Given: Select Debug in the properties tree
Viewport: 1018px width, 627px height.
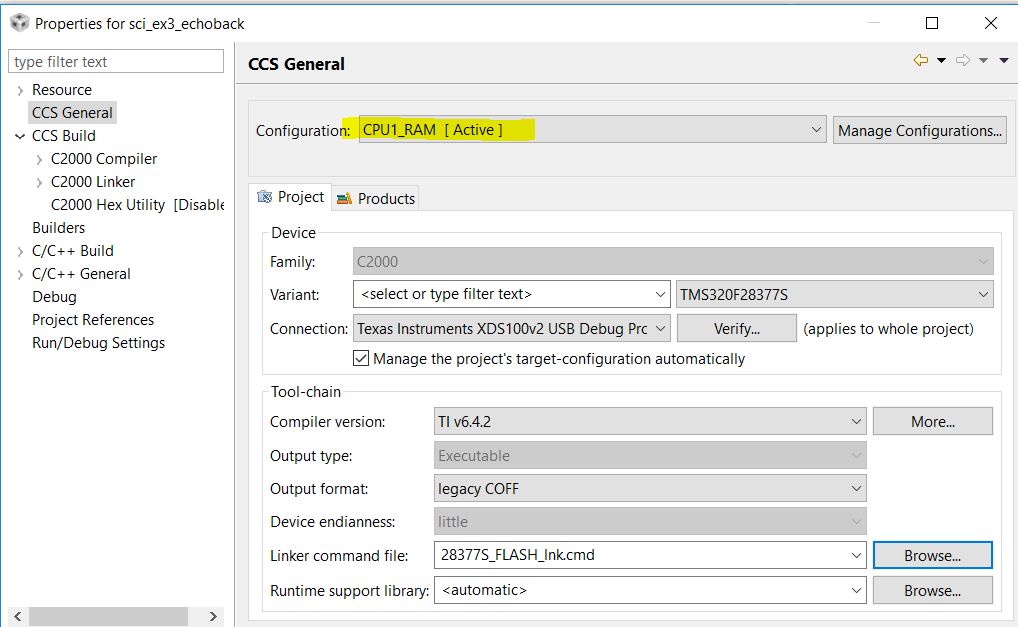Looking at the screenshot, I should coord(54,296).
